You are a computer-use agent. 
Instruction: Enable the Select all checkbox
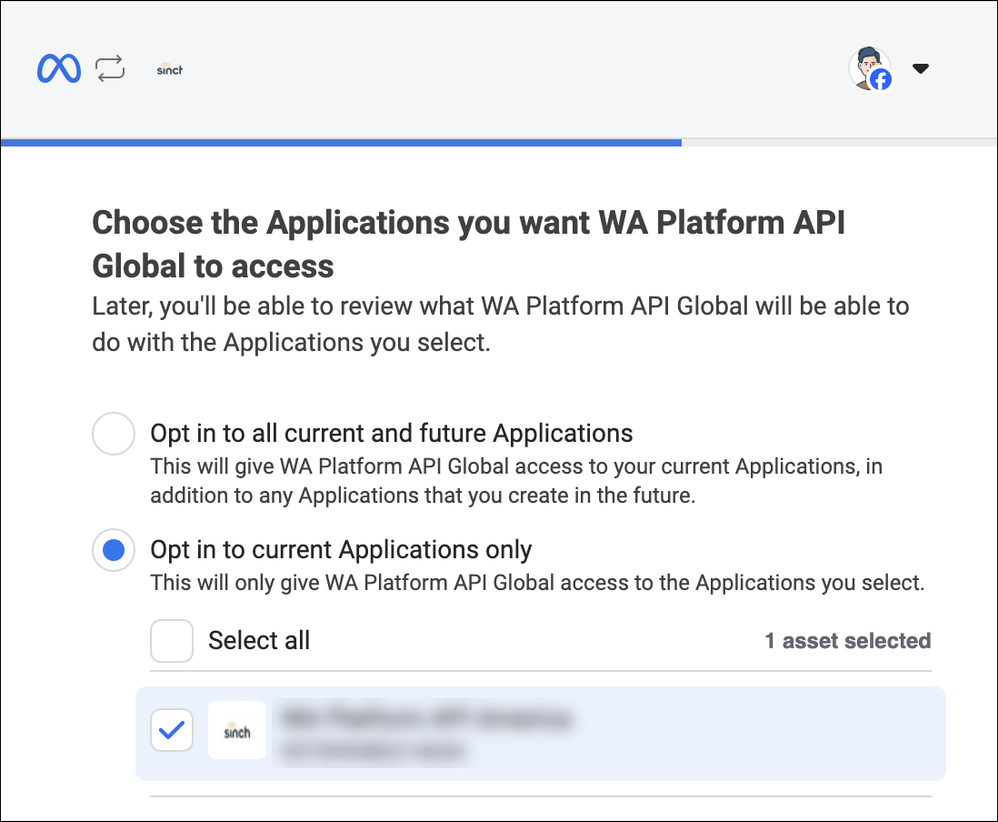(x=171, y=641)
